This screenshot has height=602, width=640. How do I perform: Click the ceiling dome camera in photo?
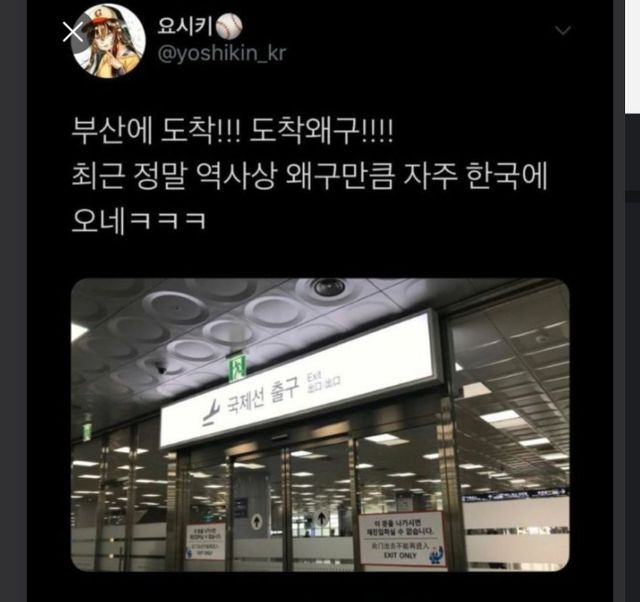[x=328, y=287]
